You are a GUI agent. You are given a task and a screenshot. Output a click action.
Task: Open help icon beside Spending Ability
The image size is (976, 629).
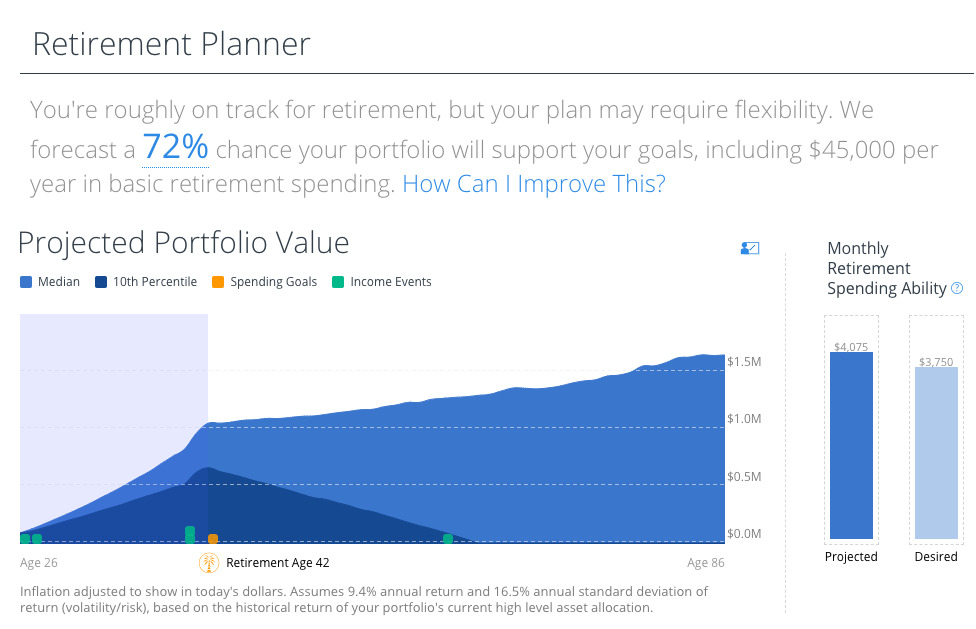[x=957, y=288]
